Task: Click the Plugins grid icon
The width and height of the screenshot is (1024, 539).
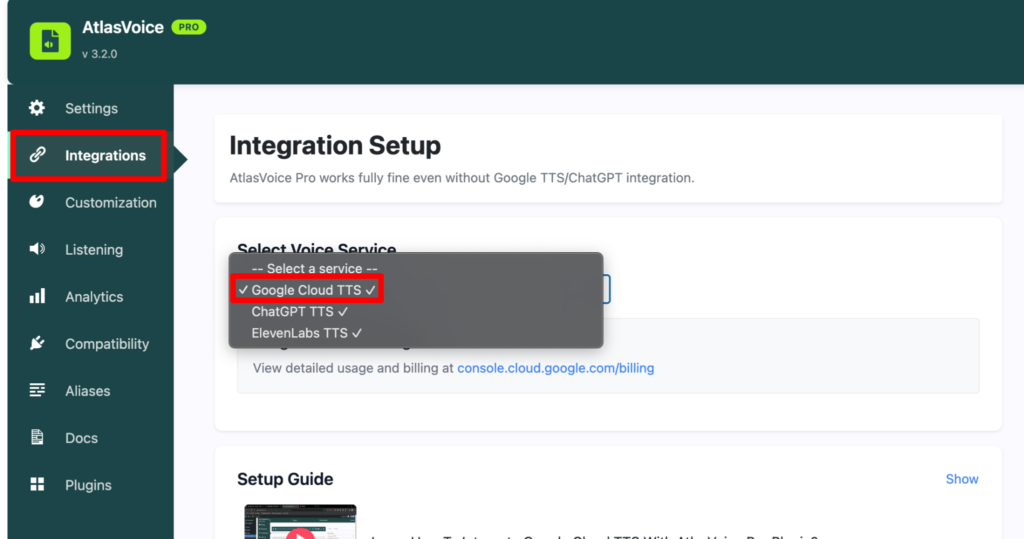Action: (37, 484)
